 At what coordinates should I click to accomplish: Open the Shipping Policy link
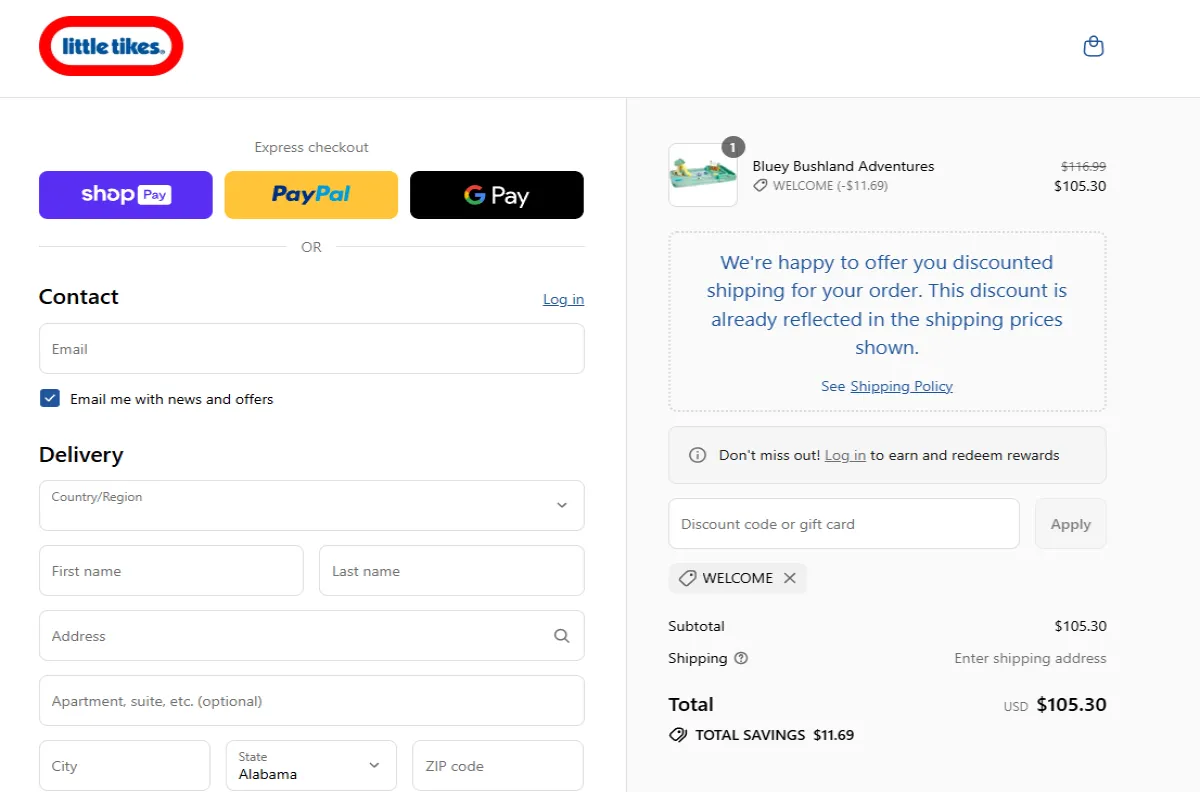tap(901, 386)
